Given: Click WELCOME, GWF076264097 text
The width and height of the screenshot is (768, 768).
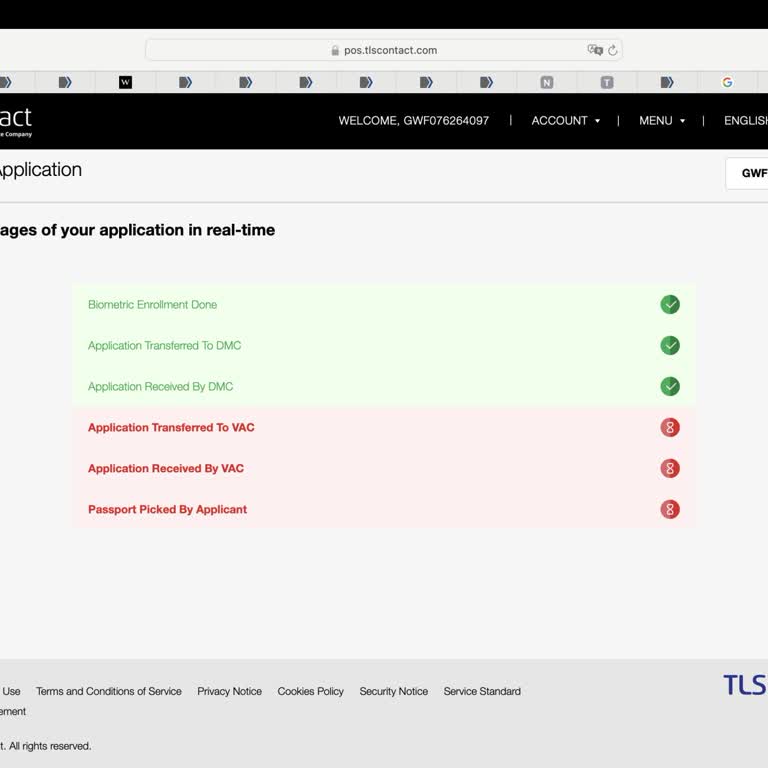Looking at the screenshot, I should tap(413, 120).
